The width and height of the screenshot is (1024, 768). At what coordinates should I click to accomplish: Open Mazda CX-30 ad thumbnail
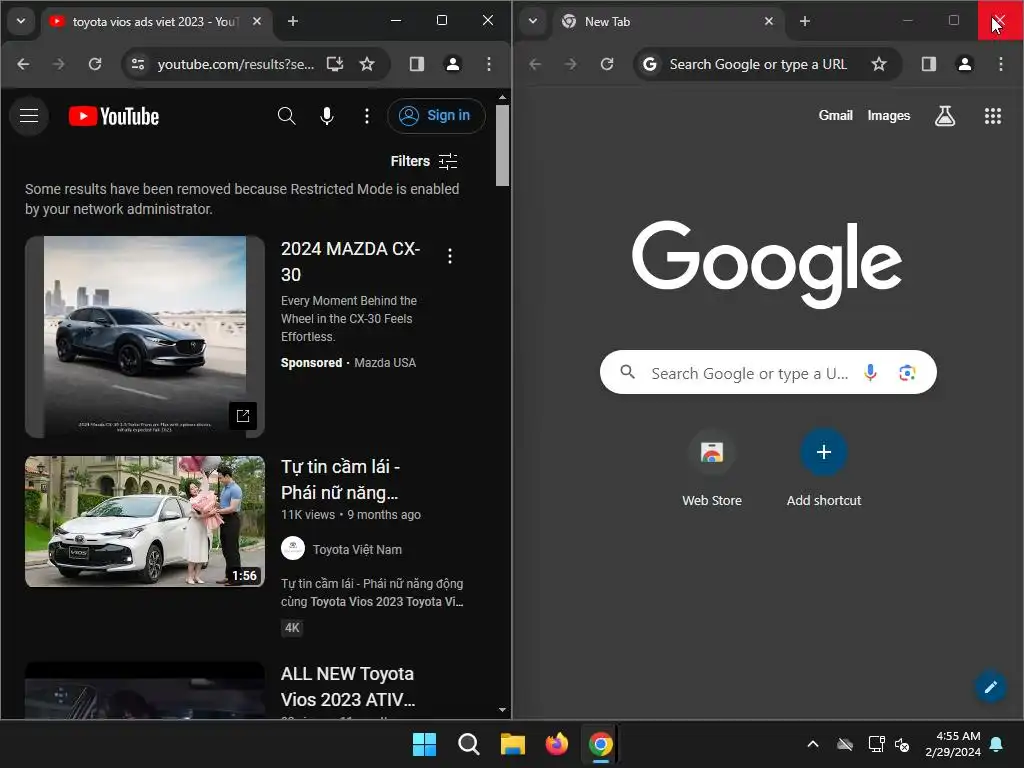(145, 336)
